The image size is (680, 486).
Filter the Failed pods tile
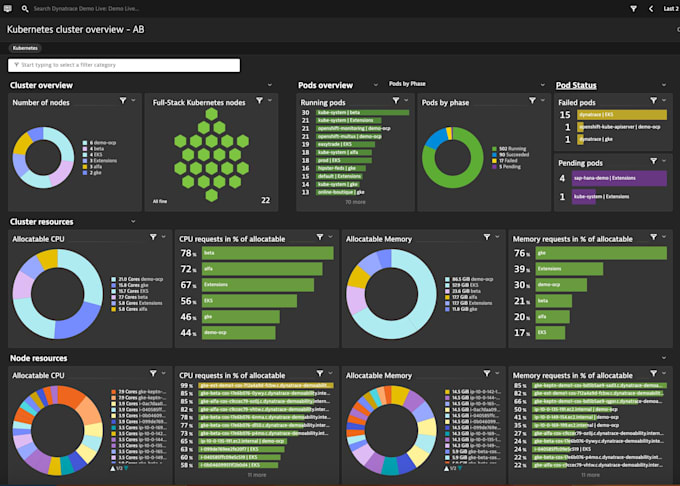[654, 101]
